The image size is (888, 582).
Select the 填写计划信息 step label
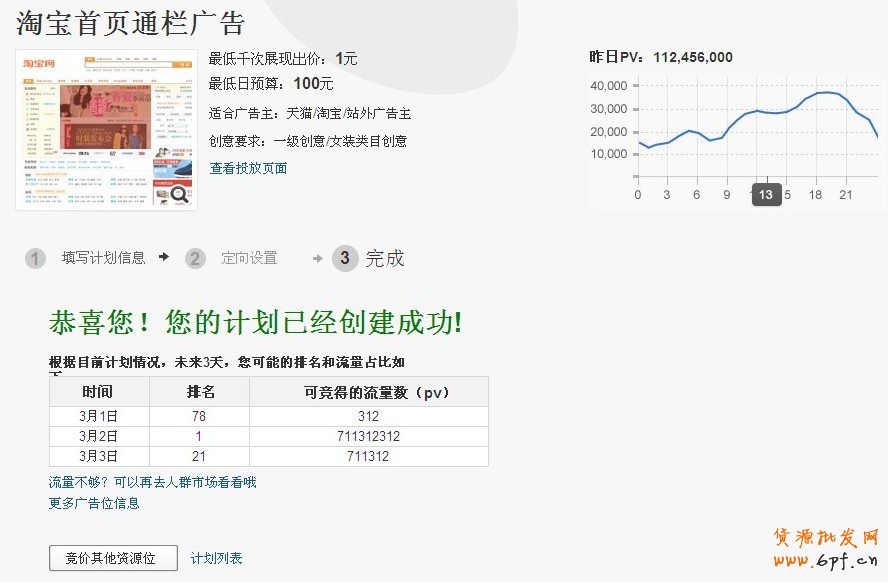pyautogui.click(x=103, y=258)
